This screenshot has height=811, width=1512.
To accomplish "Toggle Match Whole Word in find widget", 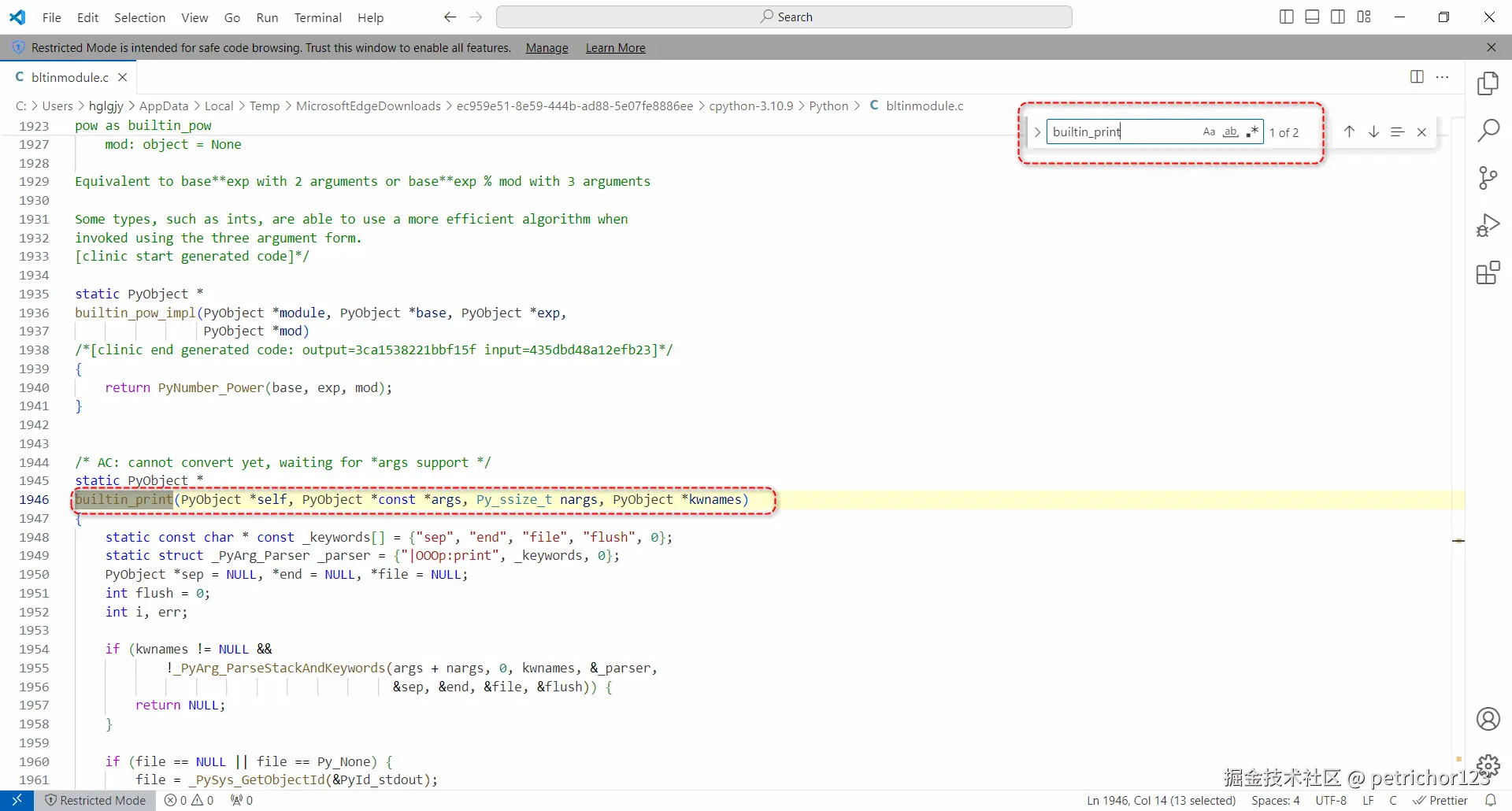I will point(1230,131).
